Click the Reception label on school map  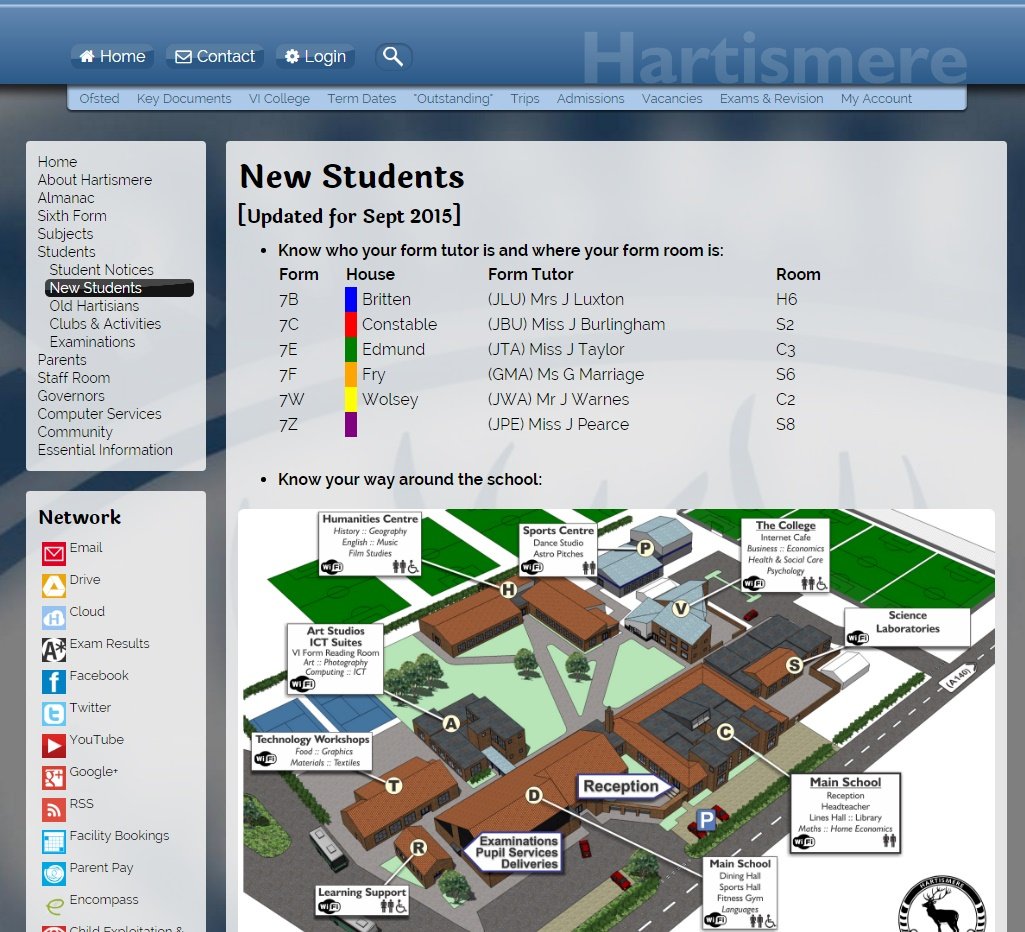(x=621, y=786)
